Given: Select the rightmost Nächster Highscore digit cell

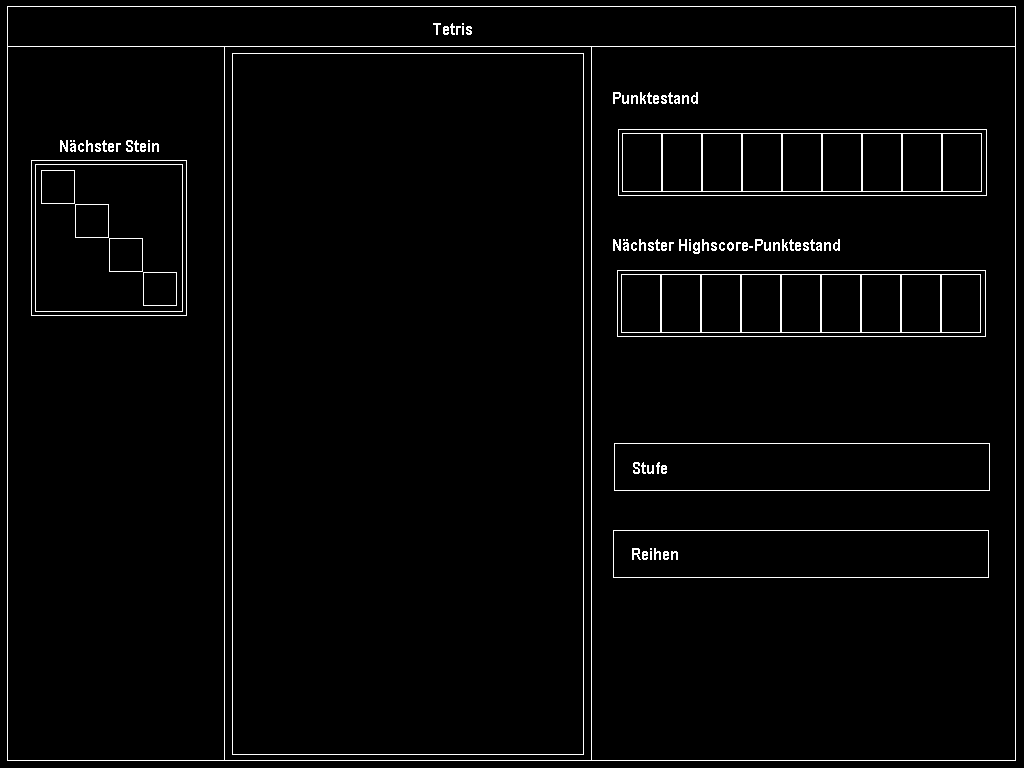Looking at the screenshot, I should coord(961,303).
